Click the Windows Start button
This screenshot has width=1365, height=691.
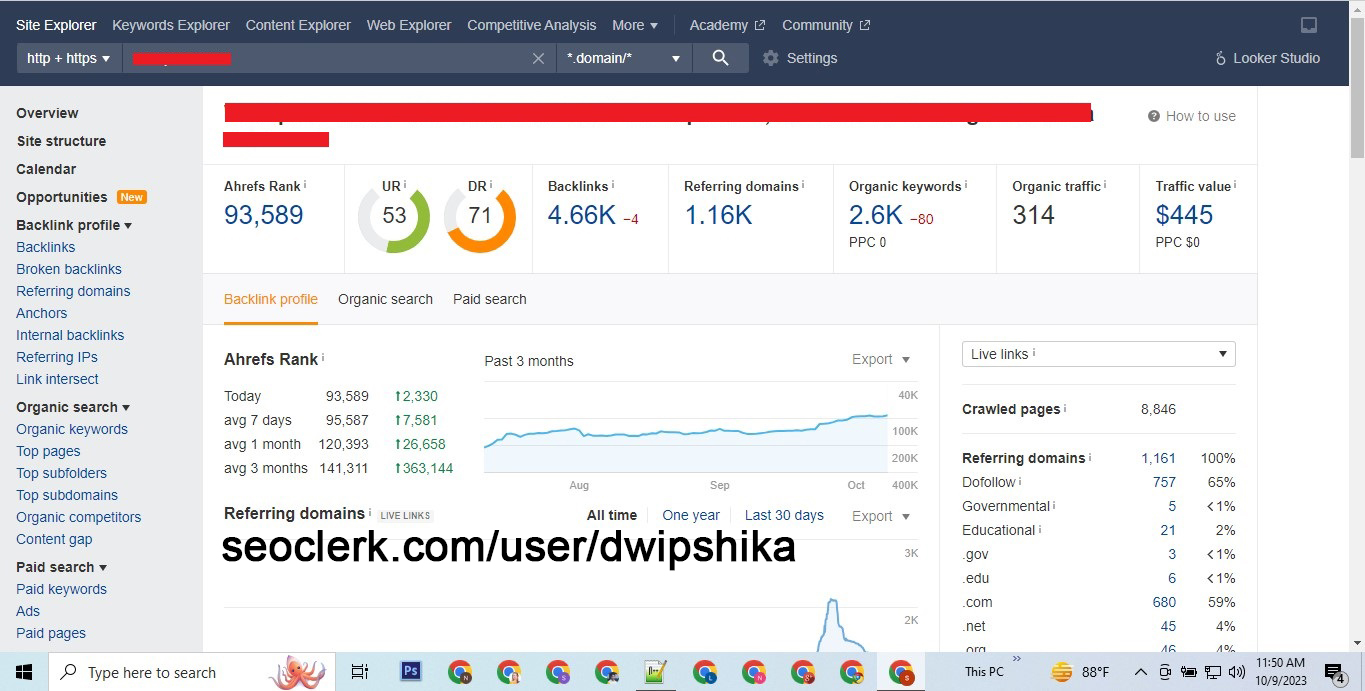coord(24,672)
